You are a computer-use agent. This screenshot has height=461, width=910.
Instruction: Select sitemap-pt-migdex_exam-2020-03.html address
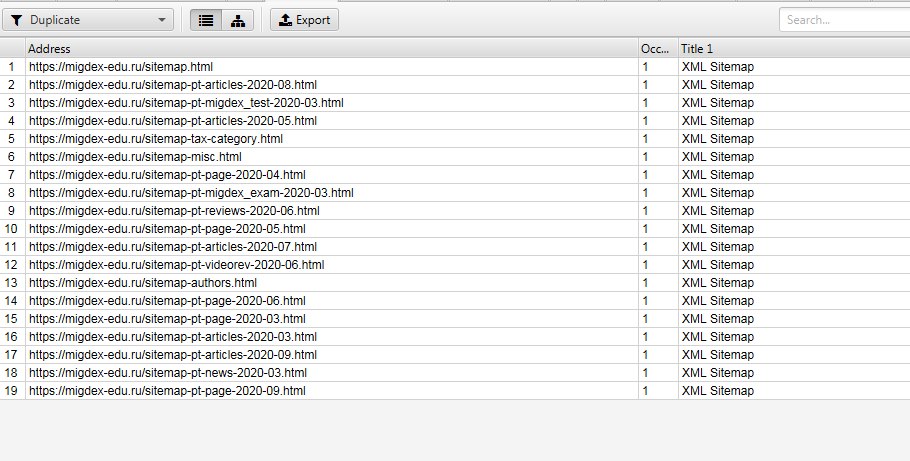(x=191, y=193)
